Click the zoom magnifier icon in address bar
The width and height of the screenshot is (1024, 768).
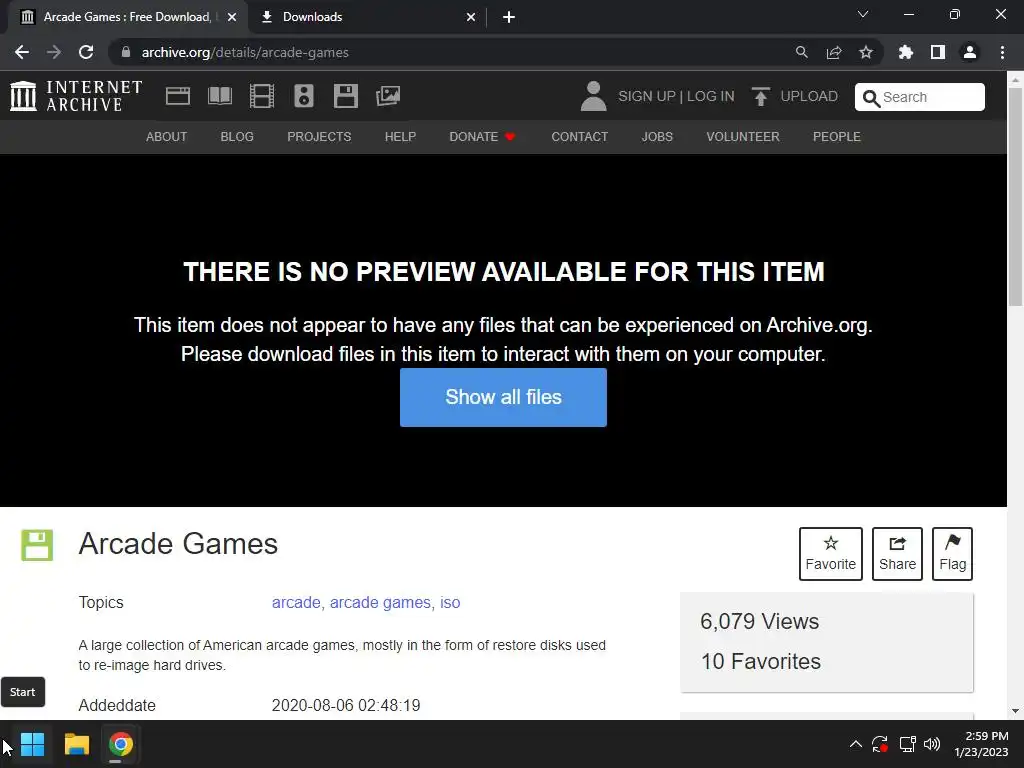[x=801, y=52]
